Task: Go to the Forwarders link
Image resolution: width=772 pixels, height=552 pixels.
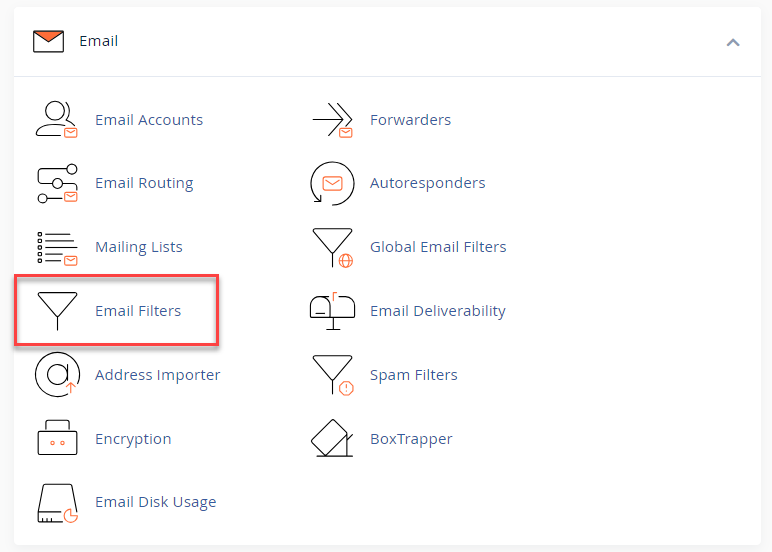Action: click(x=410, y=120)
